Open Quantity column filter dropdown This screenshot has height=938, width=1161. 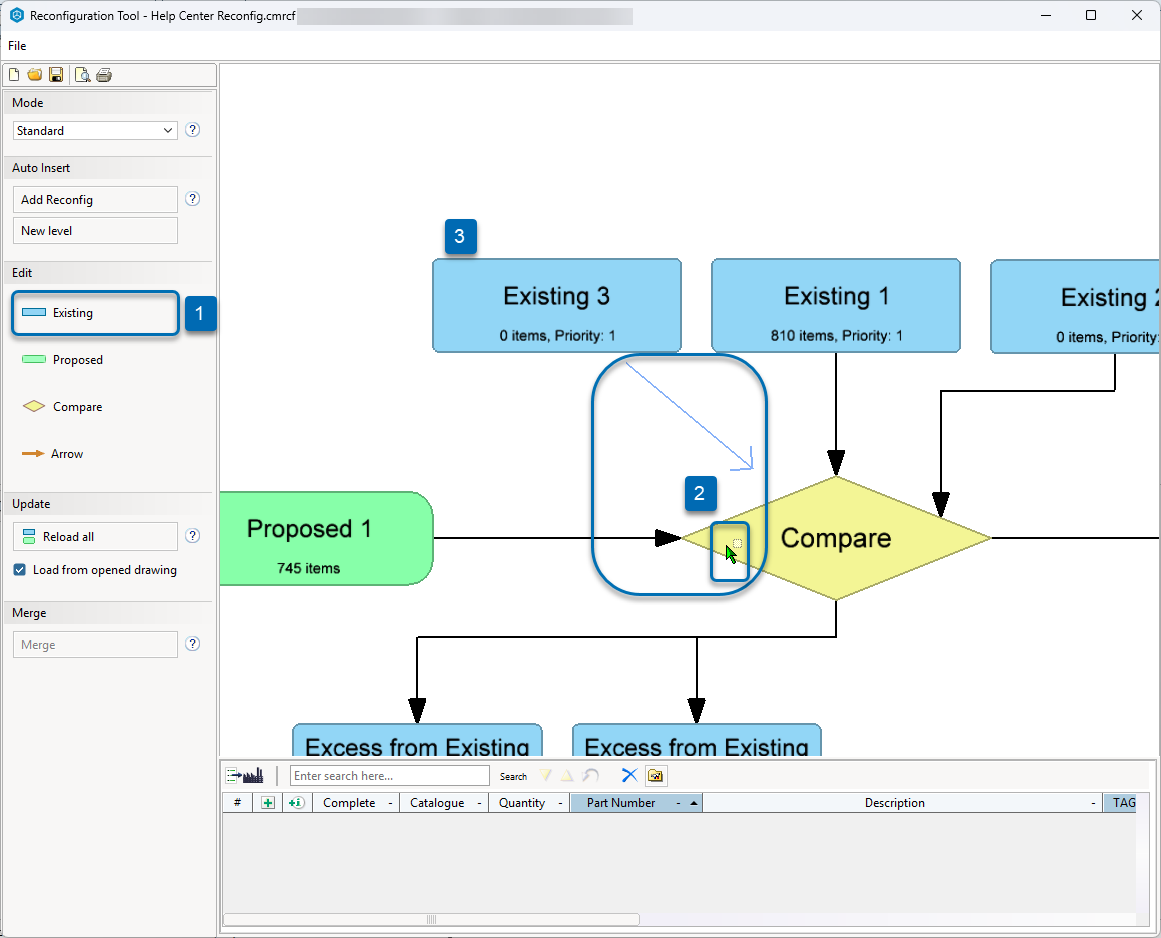click(561, 803)
